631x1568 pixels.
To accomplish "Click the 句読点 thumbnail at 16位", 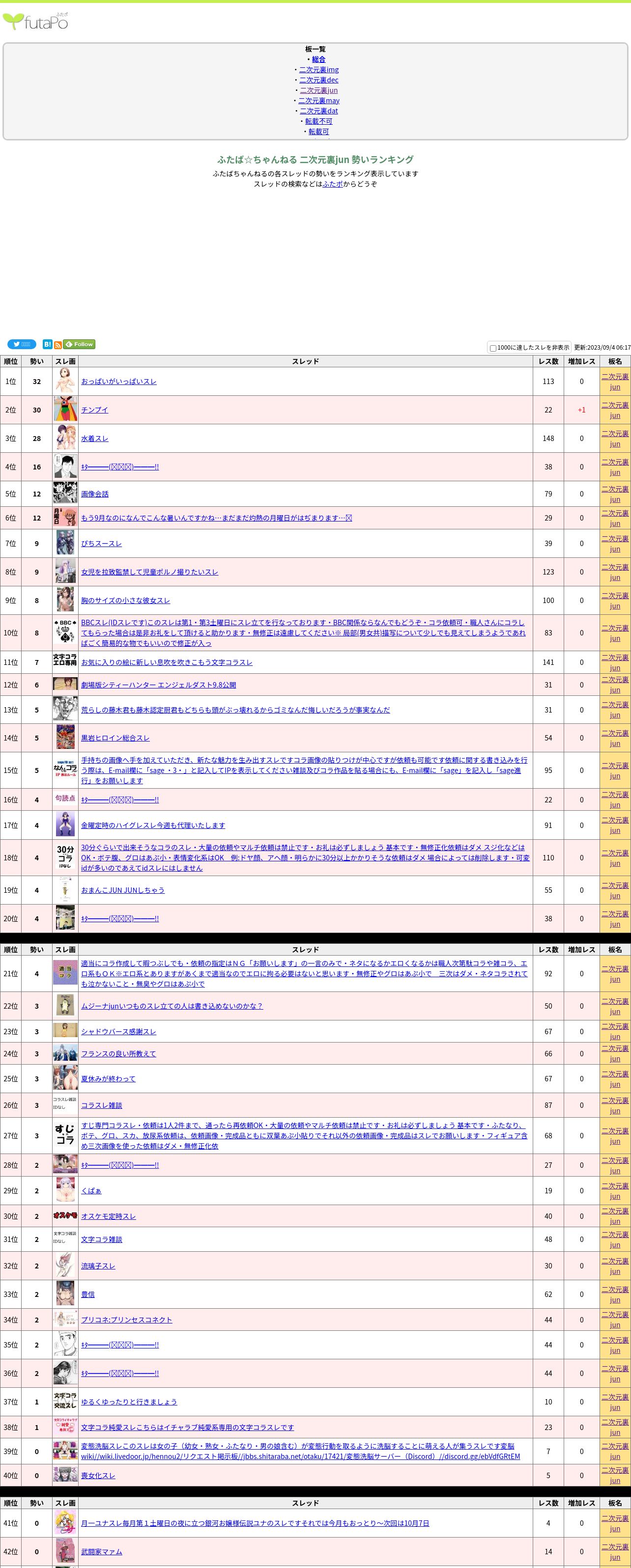I will pos(65,798).
